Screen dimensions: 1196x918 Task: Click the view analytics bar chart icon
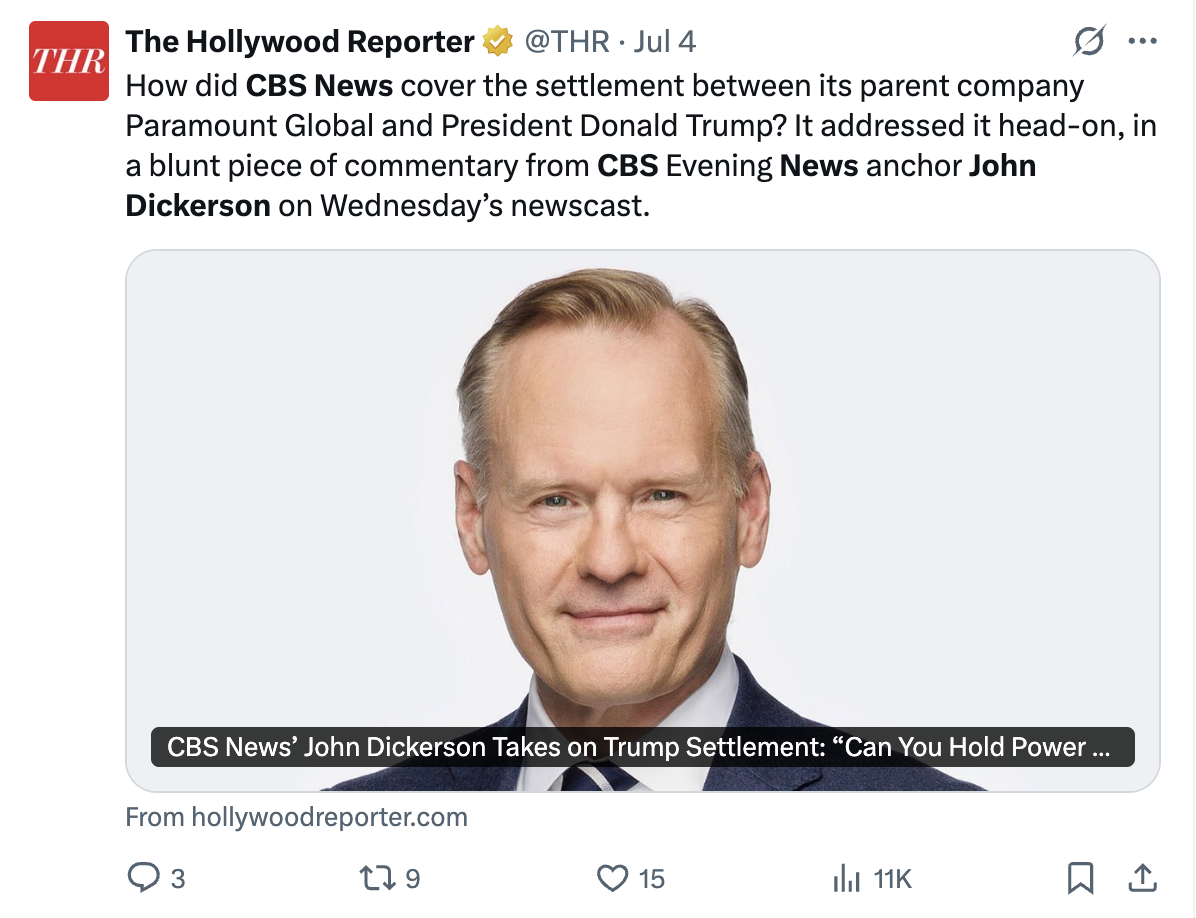tap(846, 878)
